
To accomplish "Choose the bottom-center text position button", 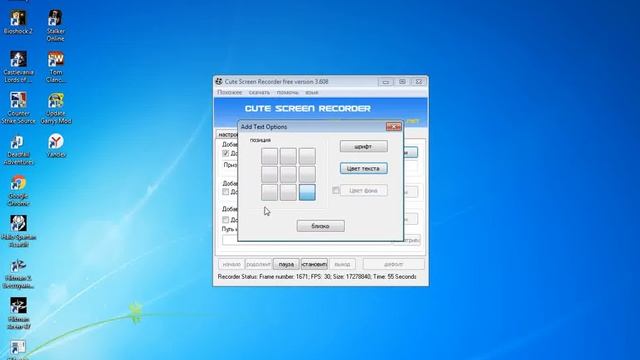I will click(x=288, y=192).
